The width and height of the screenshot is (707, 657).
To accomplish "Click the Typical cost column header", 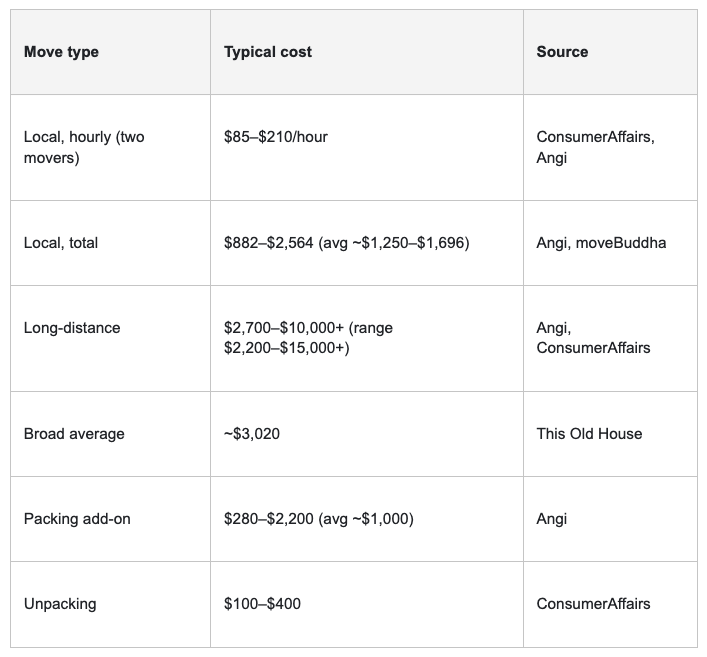I will [267, 52].
